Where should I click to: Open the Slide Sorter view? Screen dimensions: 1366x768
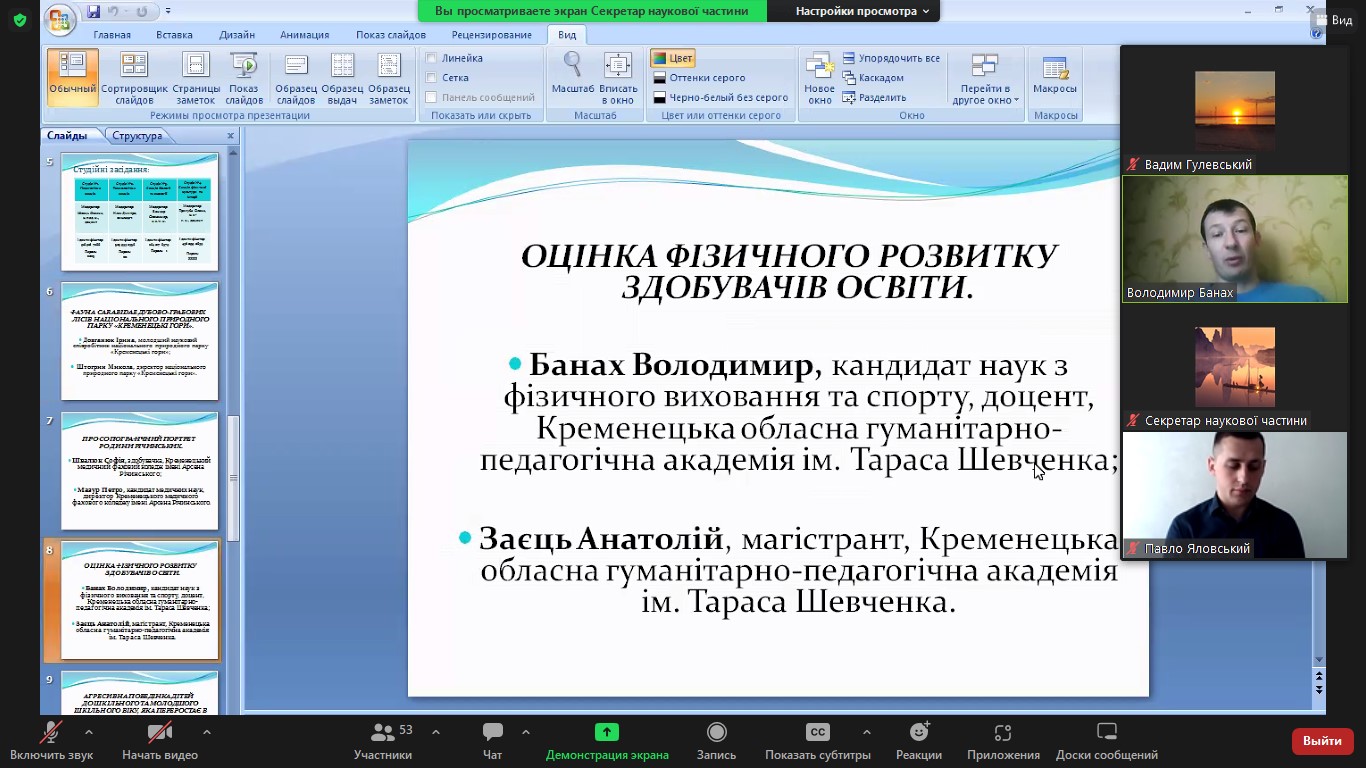pyautogui.click(x=134, y=77)
